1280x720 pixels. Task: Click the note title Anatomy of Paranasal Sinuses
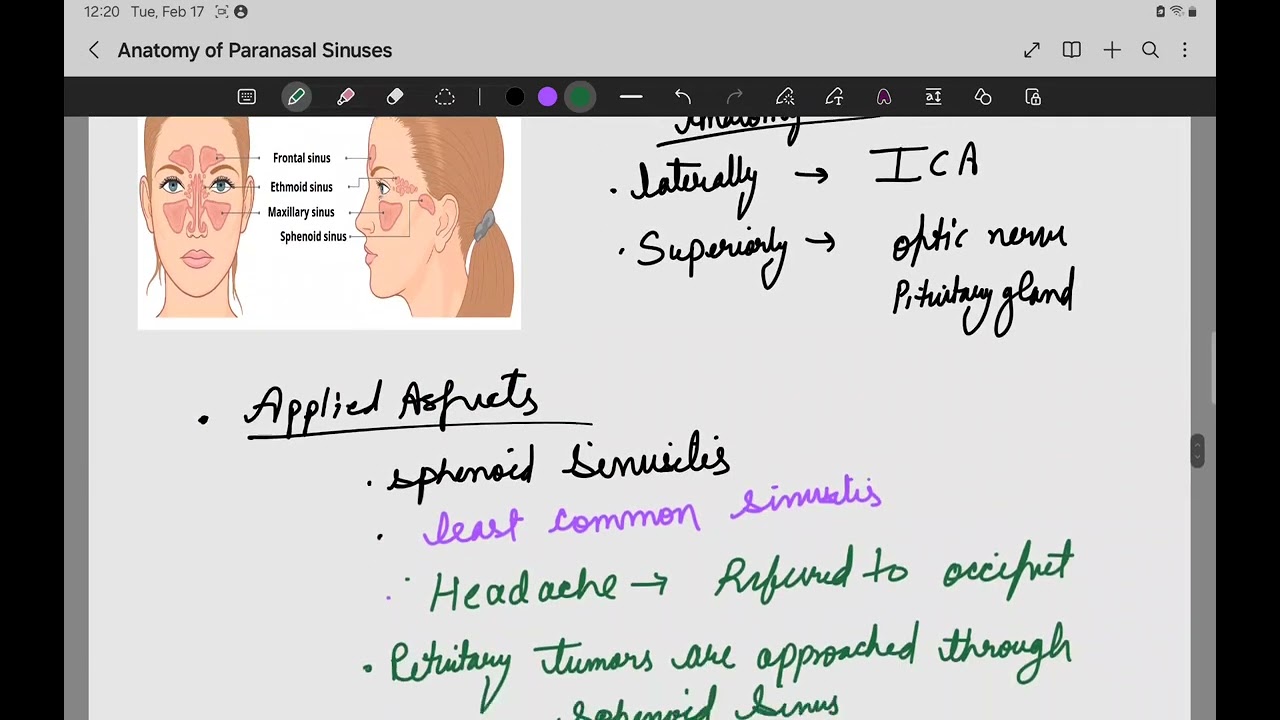pos(255,50)
